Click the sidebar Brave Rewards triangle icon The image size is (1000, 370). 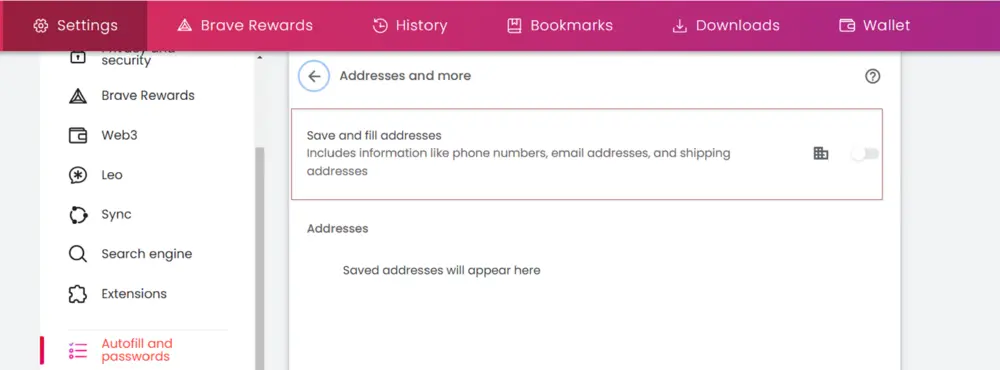[x=78, y=96]
